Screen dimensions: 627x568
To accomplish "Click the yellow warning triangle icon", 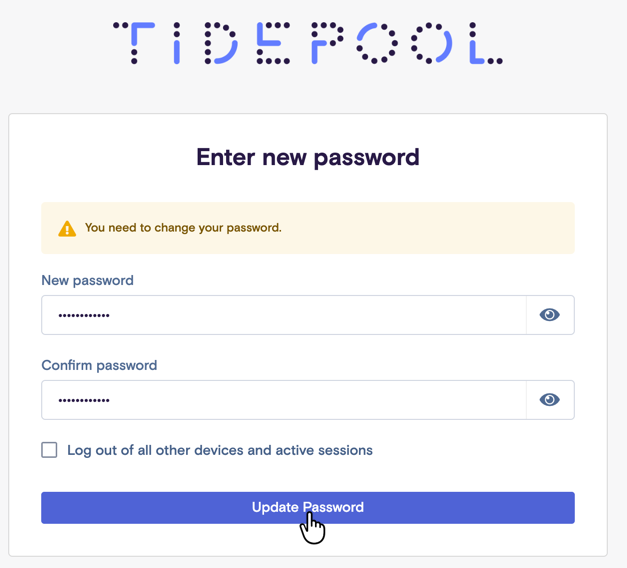I will point(67,228).
